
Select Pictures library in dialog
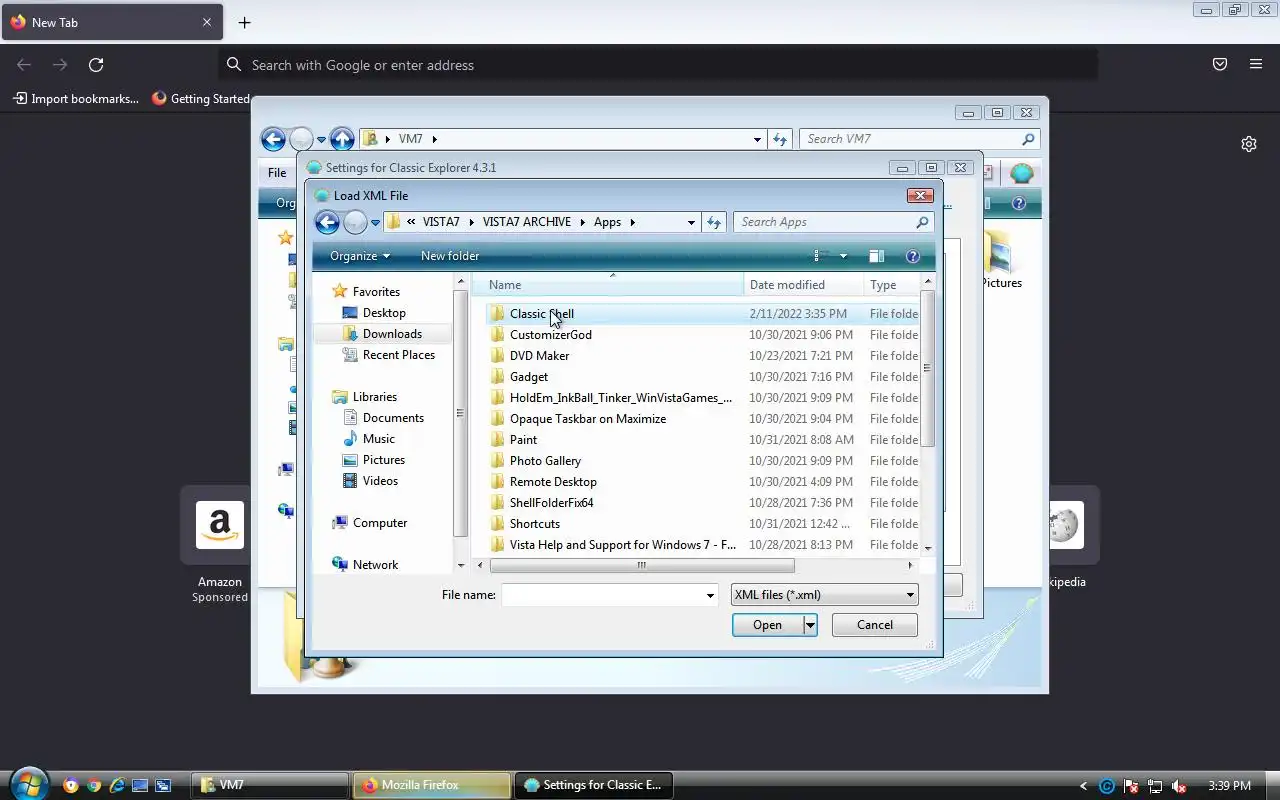pyautogui.click(x=384, y=459)
